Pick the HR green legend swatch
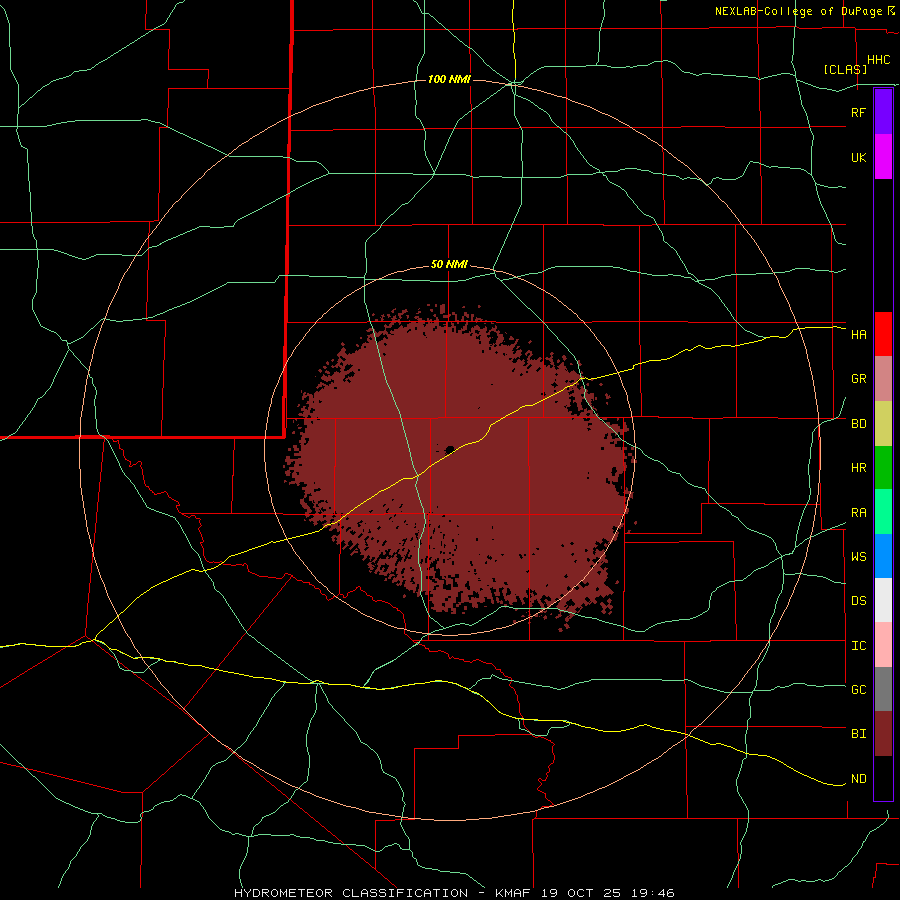 883,468
